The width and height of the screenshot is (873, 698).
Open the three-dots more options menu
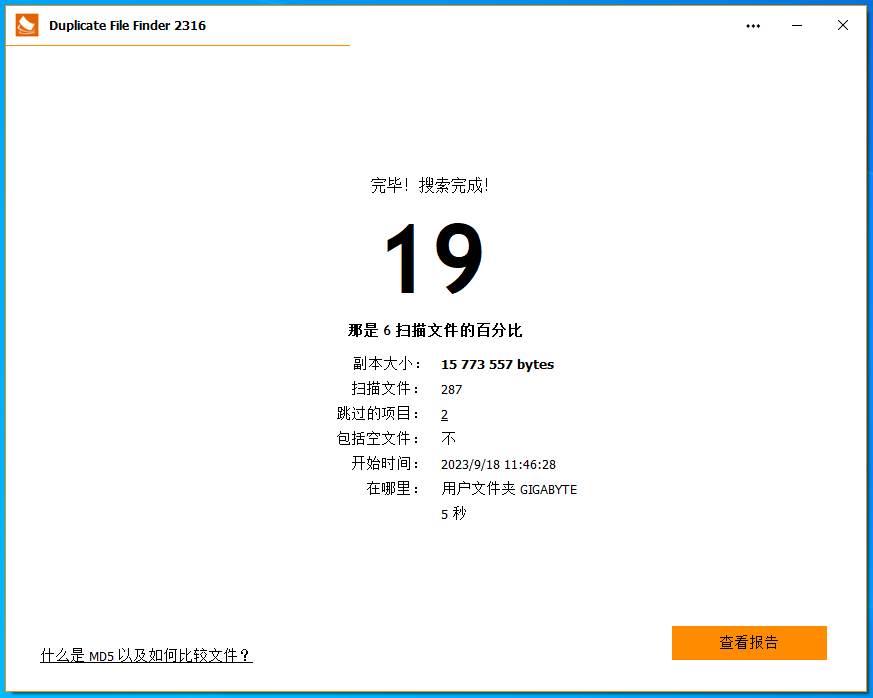point(753,26)
